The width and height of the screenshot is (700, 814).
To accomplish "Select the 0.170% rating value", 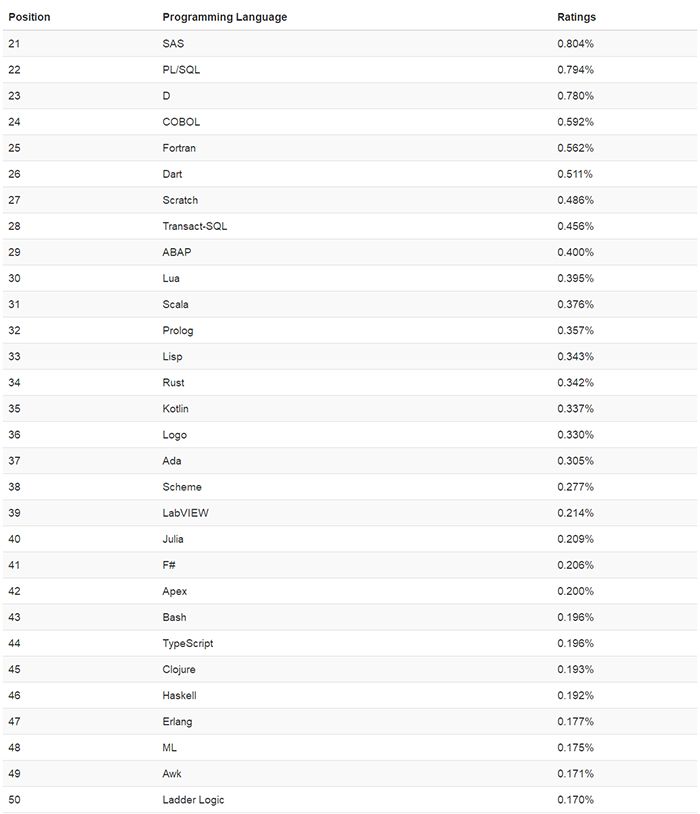I will (x=575, y=799).
